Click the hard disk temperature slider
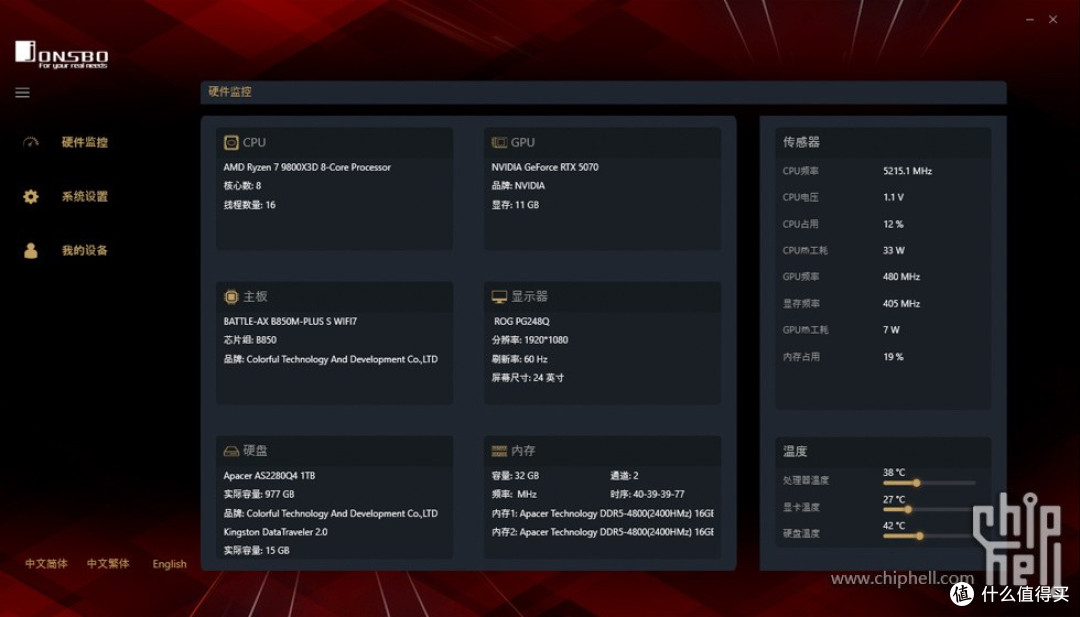The width and height of the screenshot is (1080, 617). point(928,536)
